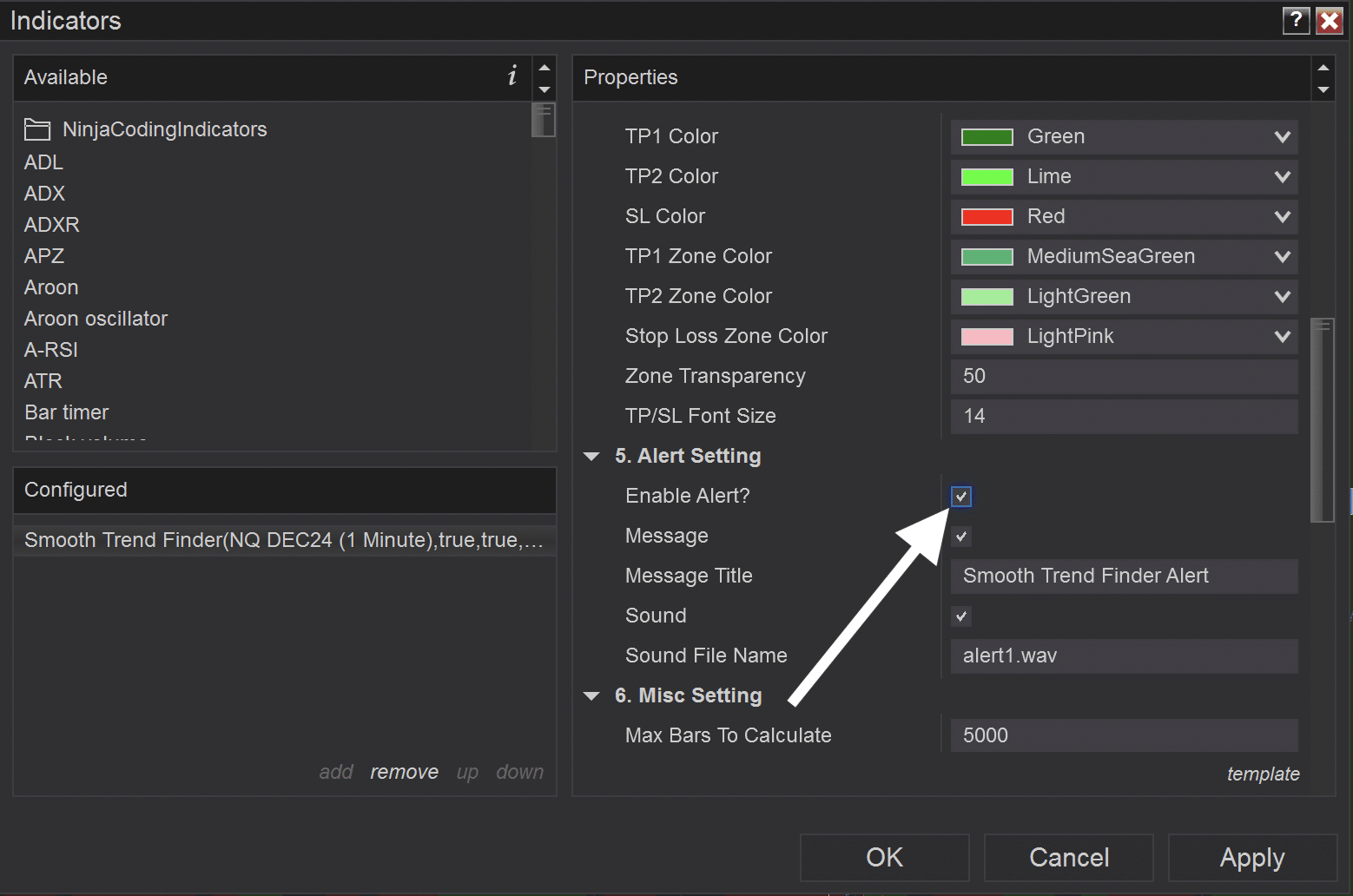Open the TP1 Zone Color dropdown
Screen dimensions: 1353x896
tap(1125, 256)
